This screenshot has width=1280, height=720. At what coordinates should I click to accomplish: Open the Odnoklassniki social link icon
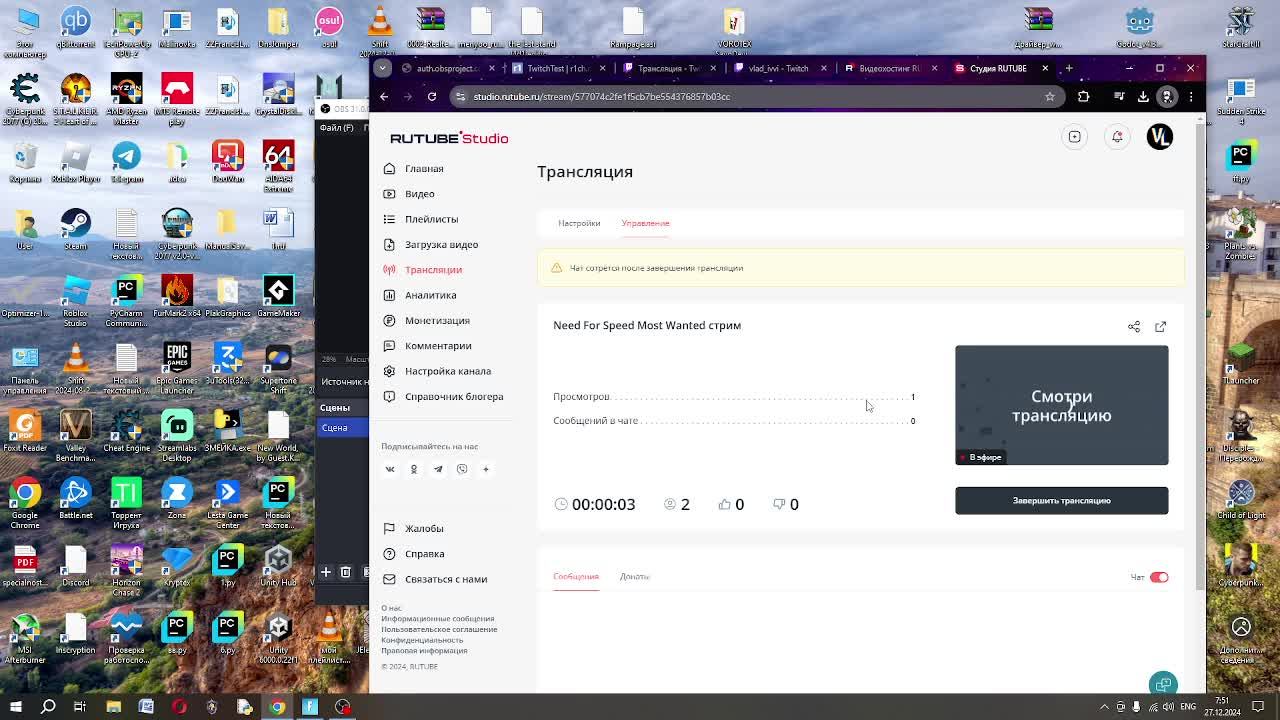(x=414, y=469)
